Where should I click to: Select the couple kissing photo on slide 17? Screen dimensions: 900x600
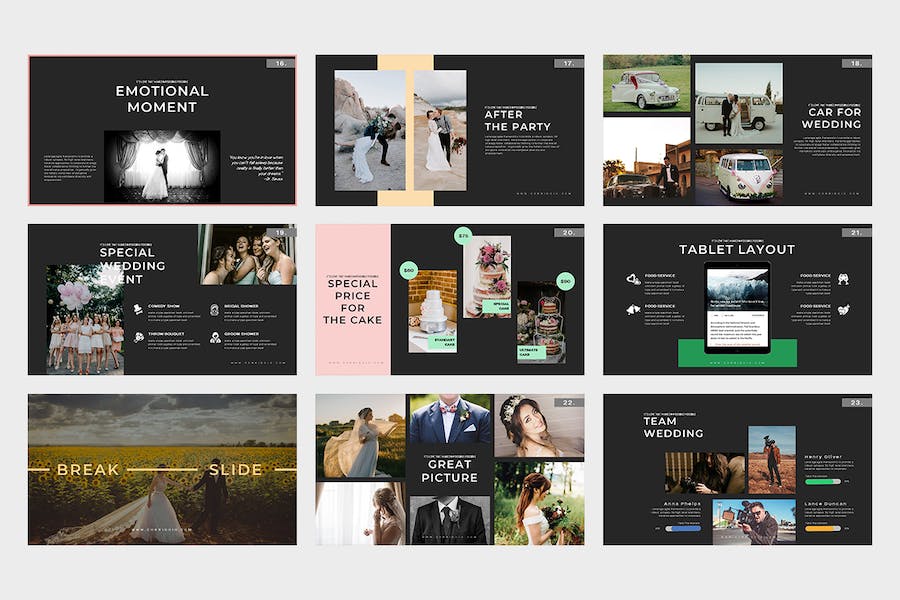(440, 130)
